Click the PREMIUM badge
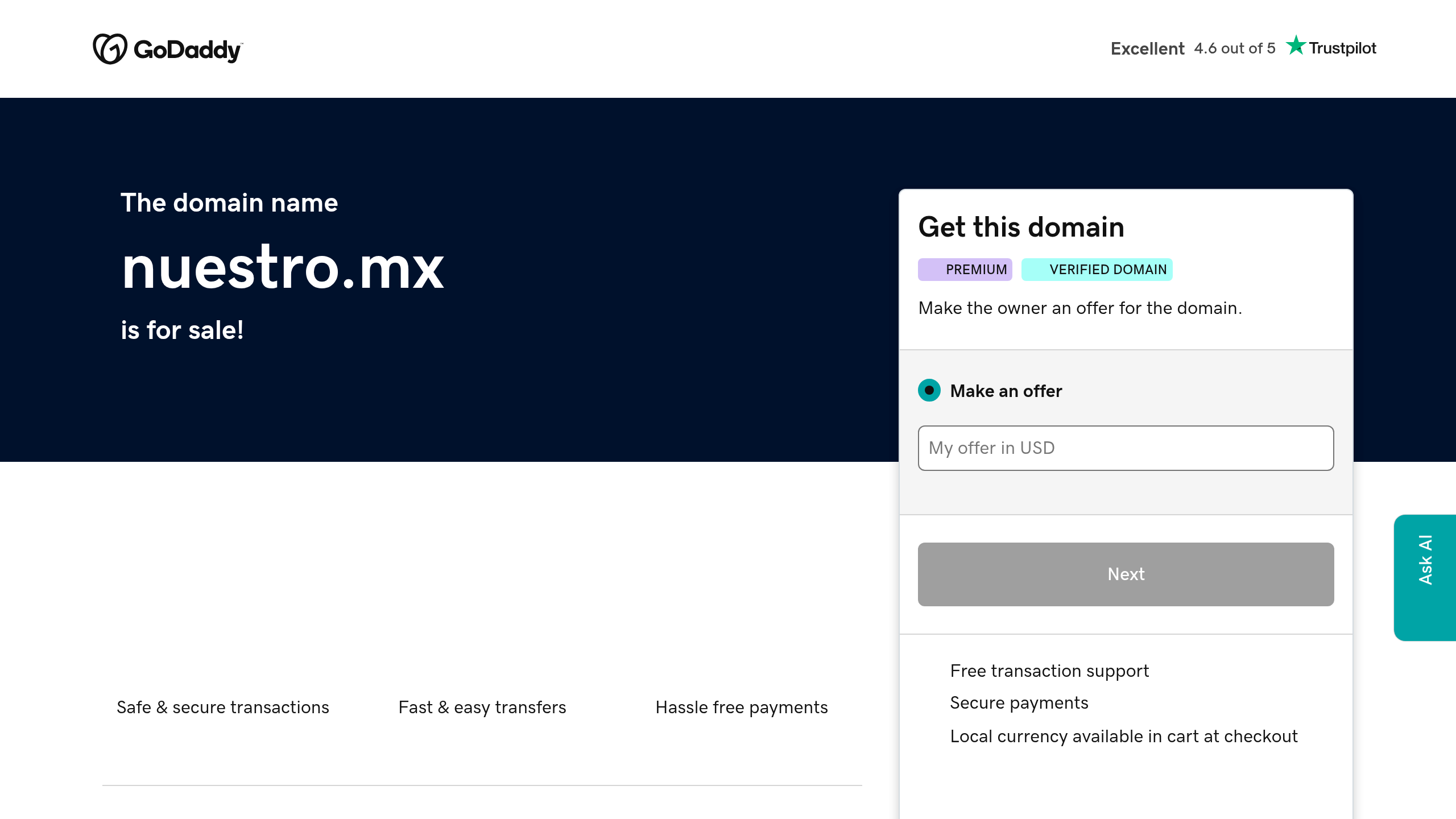Screen dimensions: 1456x819 (x=965, y=270)
